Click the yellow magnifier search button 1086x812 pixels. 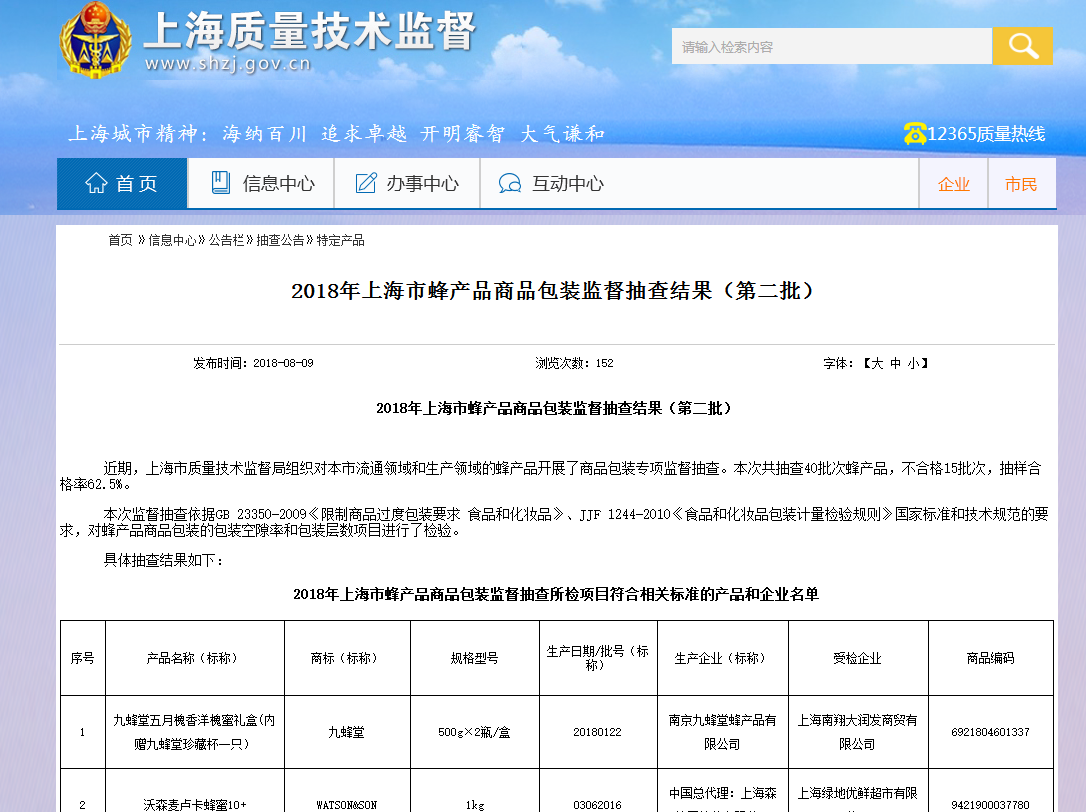coord(1022,46)
